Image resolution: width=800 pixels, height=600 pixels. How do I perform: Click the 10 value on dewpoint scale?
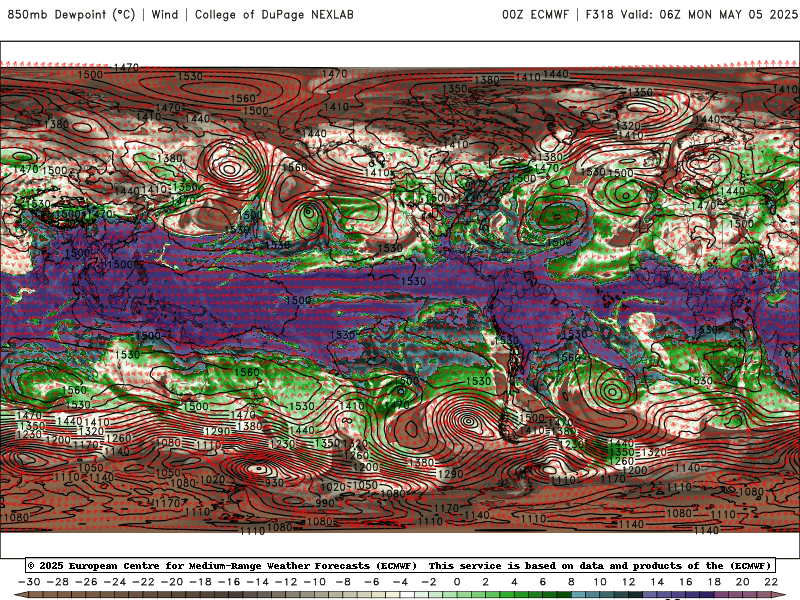pos(600,582)
